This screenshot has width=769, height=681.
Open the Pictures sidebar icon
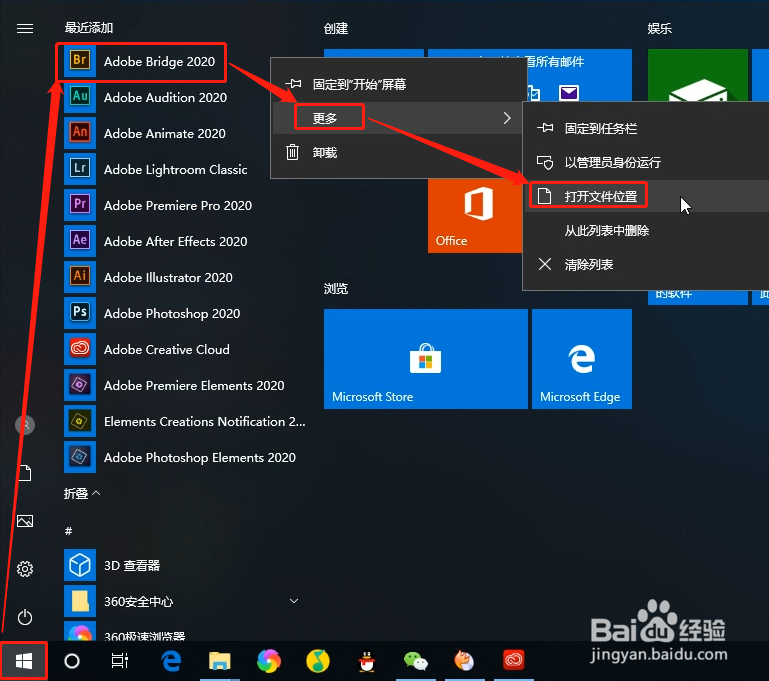coord(25,521)
